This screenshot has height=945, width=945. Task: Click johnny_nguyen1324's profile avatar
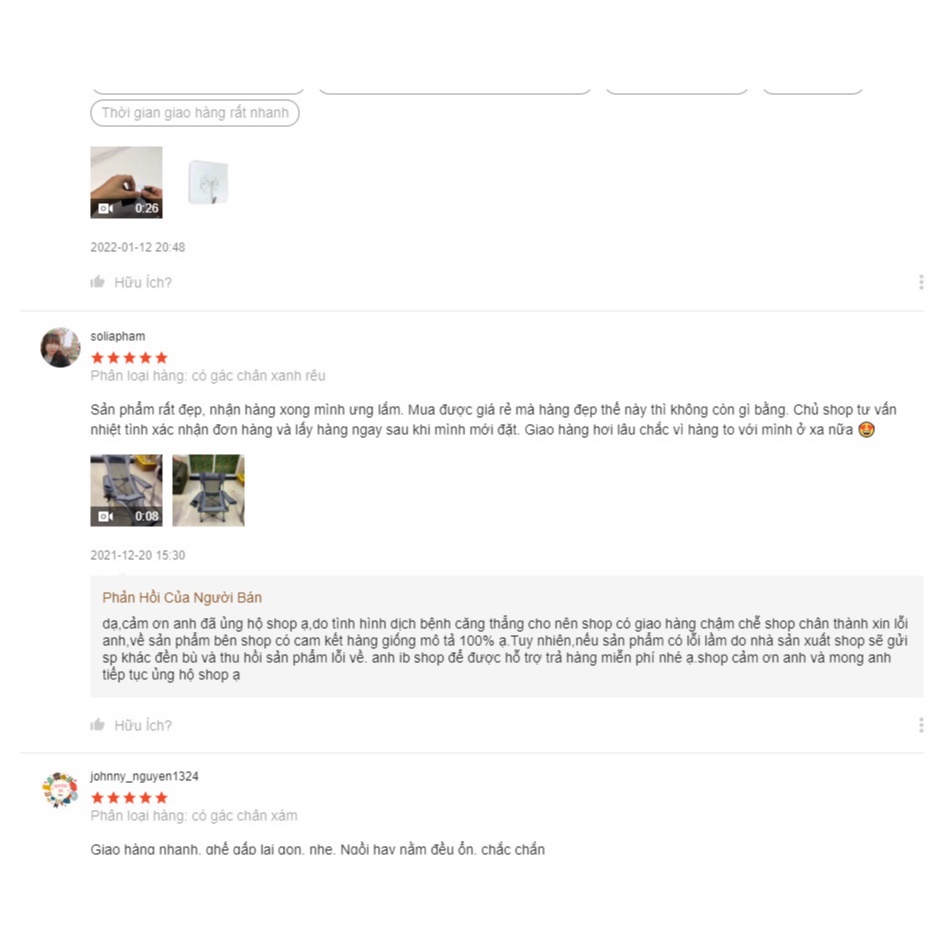(x=60, y=789)
